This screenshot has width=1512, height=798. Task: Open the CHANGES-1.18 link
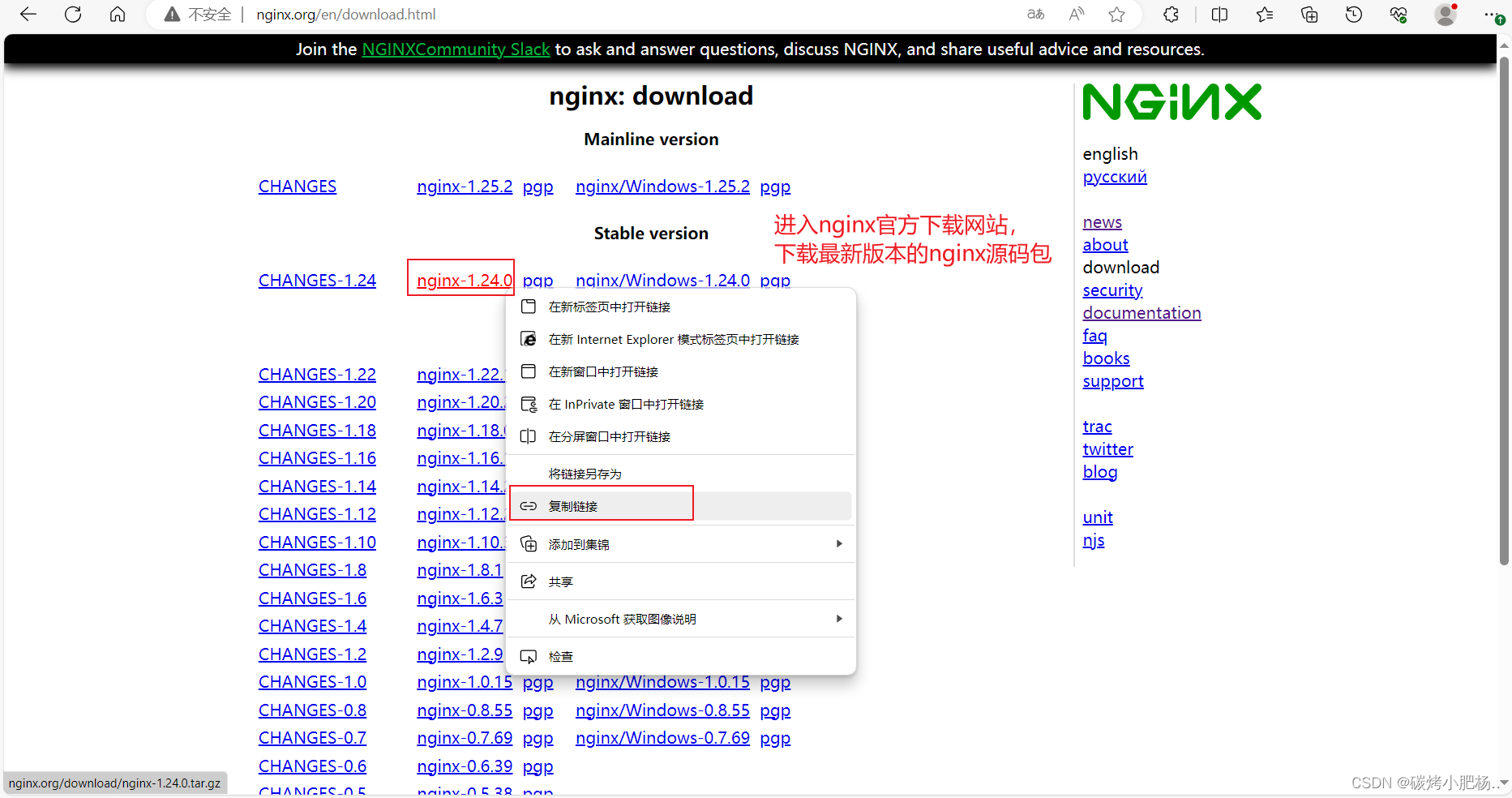pyautogui.click(x=317, y=431)
